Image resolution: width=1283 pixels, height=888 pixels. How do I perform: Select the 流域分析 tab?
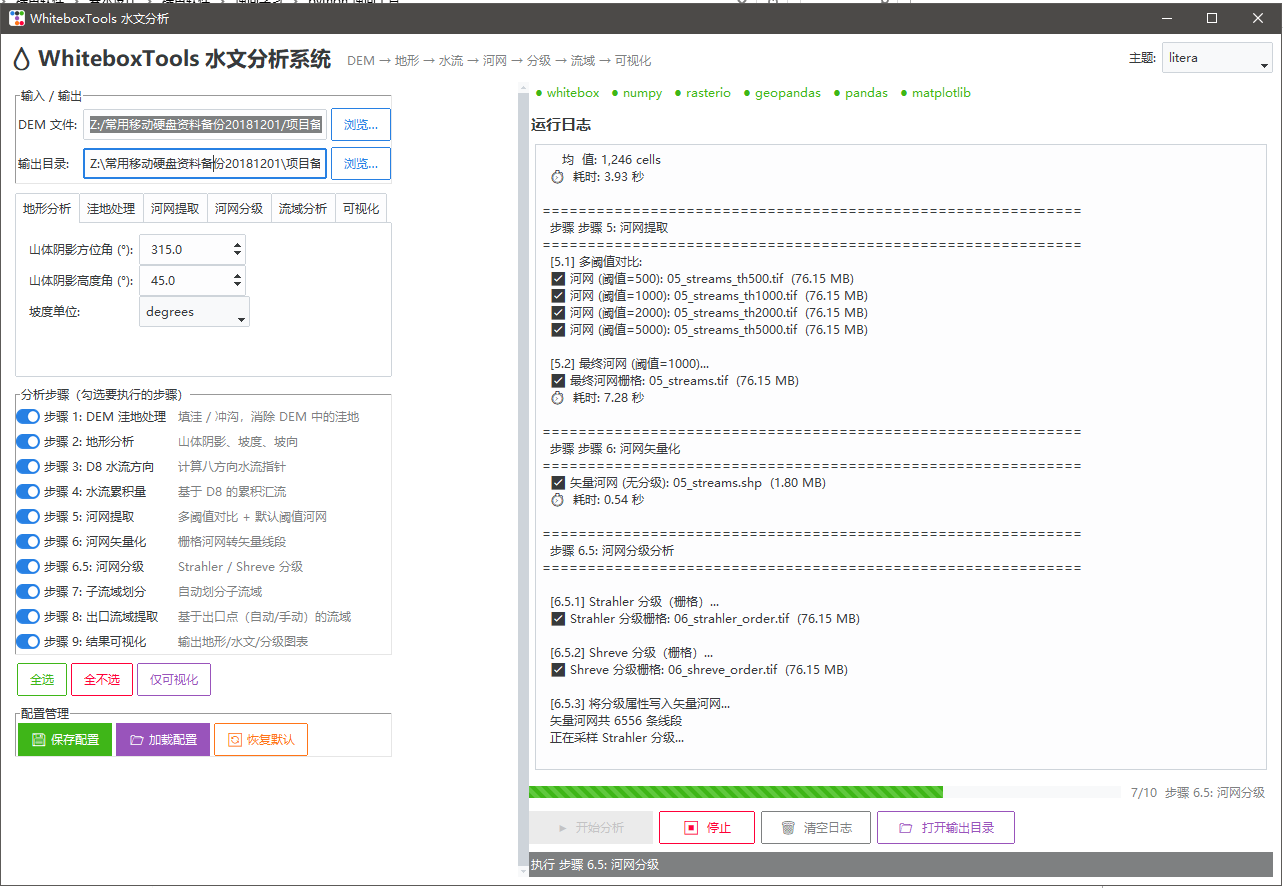(x=303, y=209)
